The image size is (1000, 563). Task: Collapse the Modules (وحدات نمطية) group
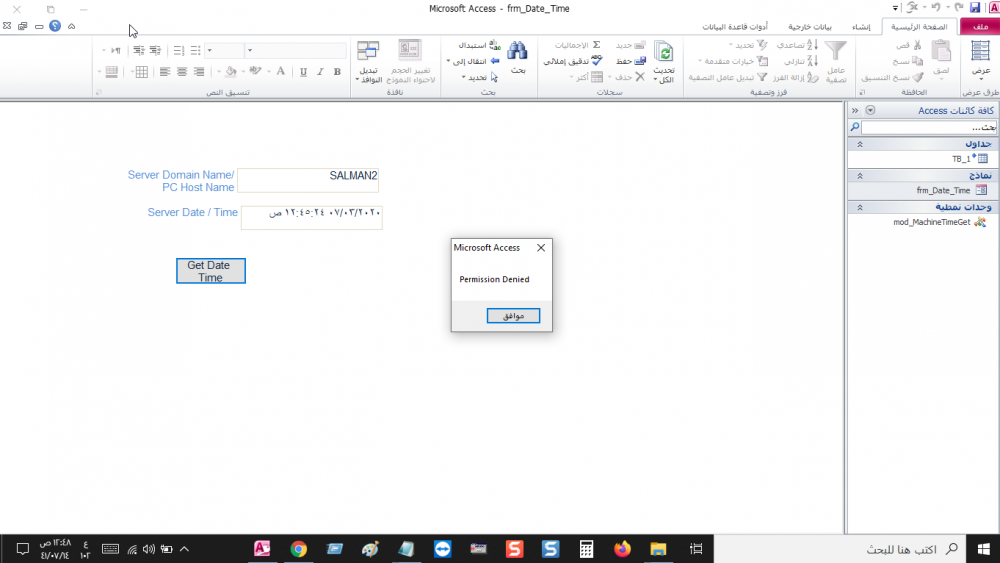point(860,207)
